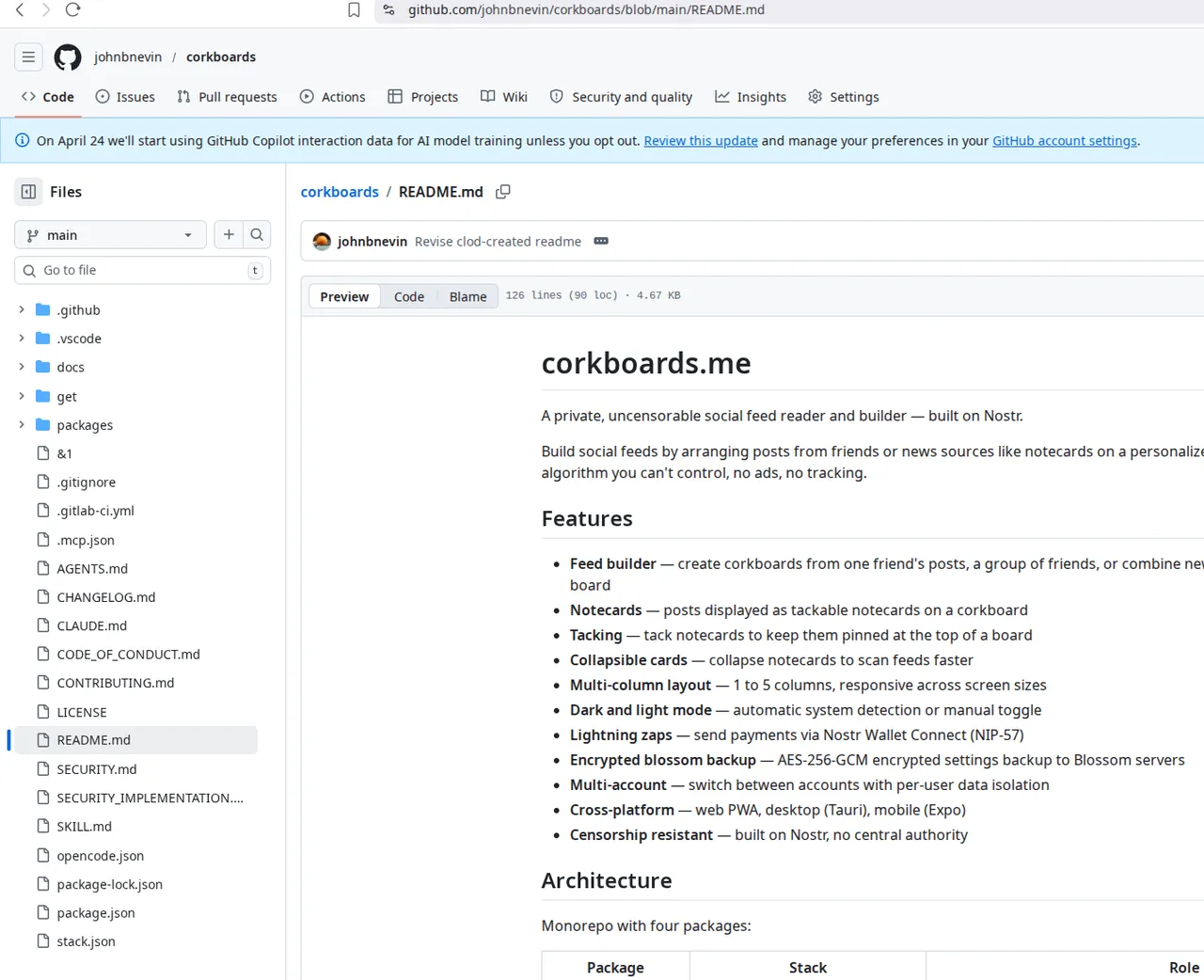Go to the Insights tab

[x=751, y=97]
